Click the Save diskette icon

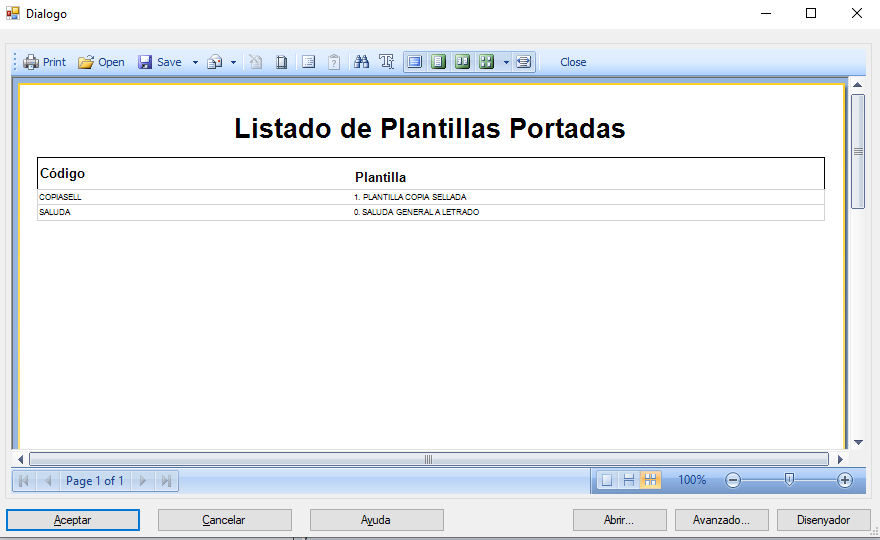[145, 62]
